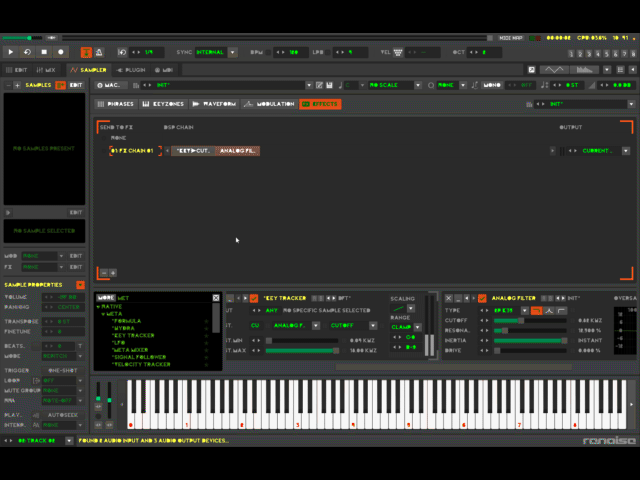This screenshot has width=640, height=480.
Task: Collapse the Native tree node
Action: [x=98, y=307]
